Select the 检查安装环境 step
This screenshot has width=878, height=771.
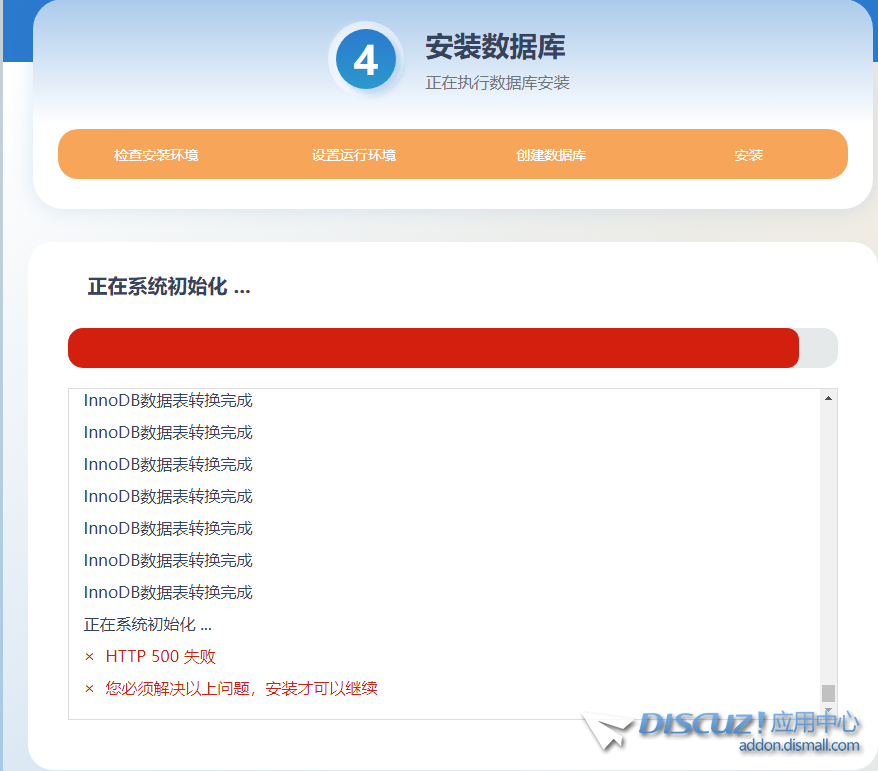pos(156,155)
